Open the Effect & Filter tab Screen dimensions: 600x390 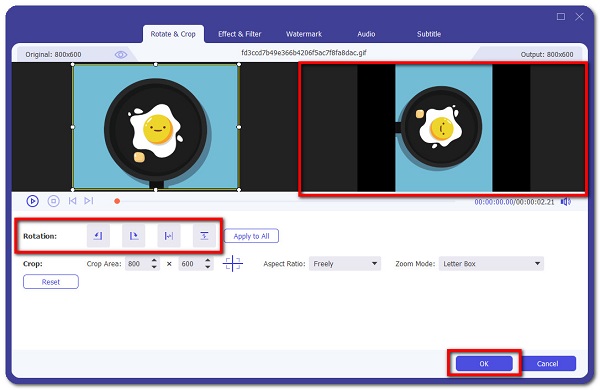240,34
